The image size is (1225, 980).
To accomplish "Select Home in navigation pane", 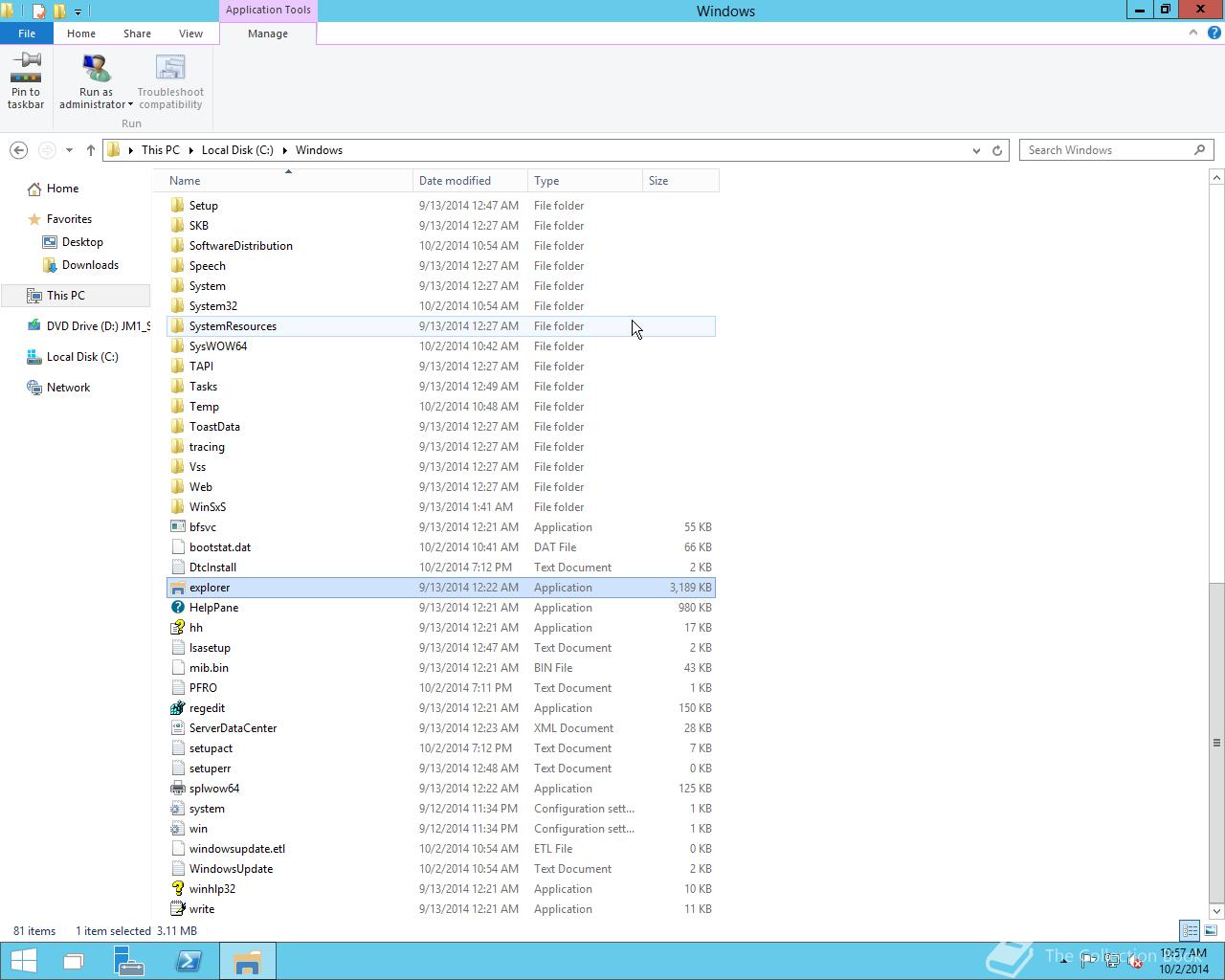I will tap(63, 189).
